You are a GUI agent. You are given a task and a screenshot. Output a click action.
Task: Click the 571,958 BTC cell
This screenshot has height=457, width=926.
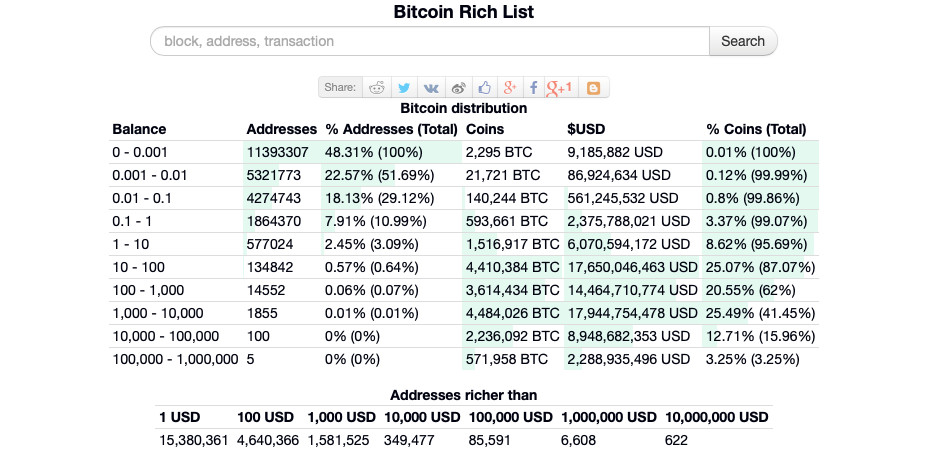point(507,359)
